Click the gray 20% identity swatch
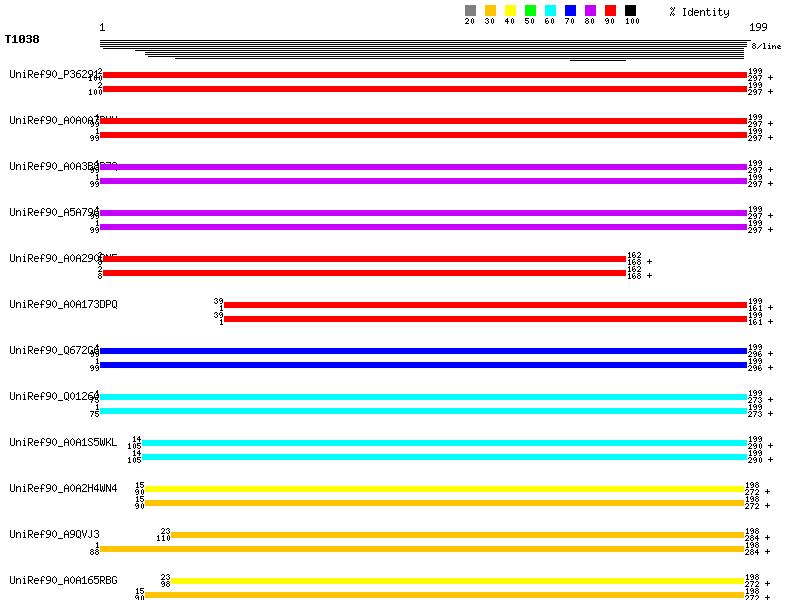800x600 pixels. (x=470, y=11)
